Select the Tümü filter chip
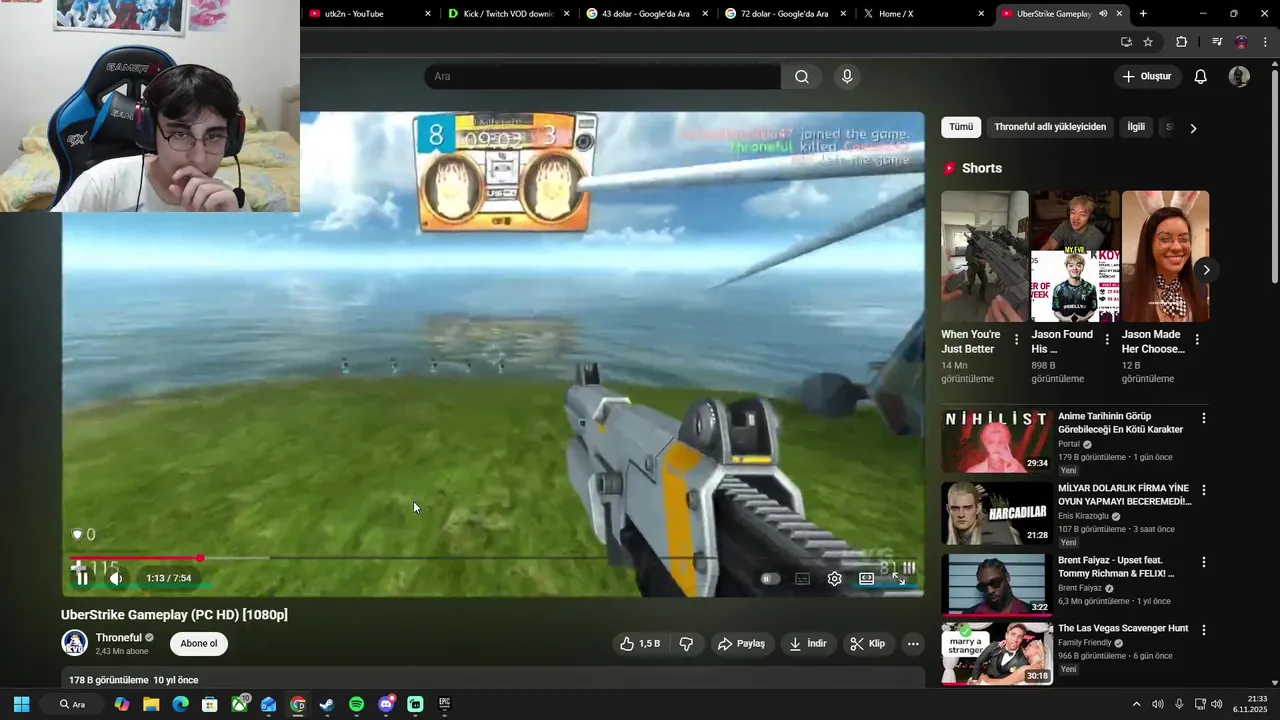Screen dimensions: 1280x720 click(961, 127)
